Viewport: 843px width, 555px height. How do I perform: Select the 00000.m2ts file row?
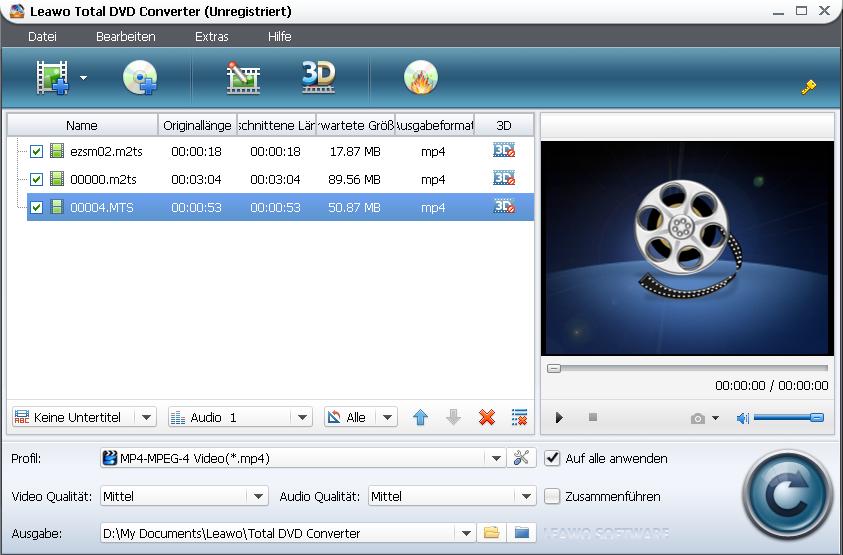[x=103, y=180]
